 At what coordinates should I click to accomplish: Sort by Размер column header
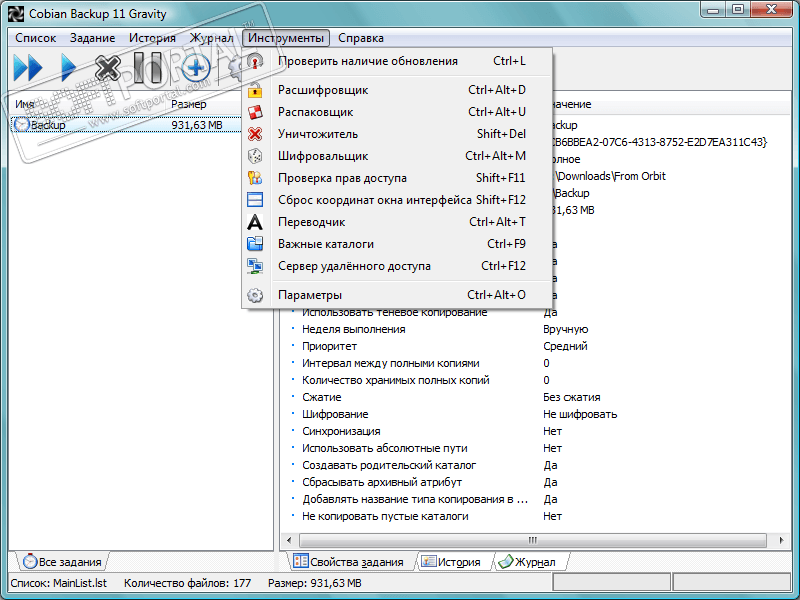[204, 104]
